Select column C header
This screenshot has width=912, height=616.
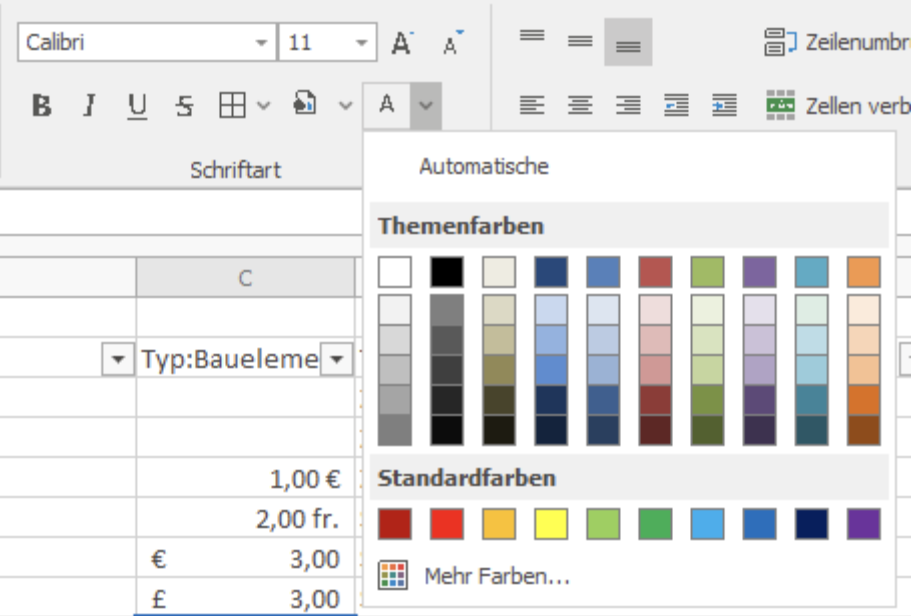tap(245, 278)
